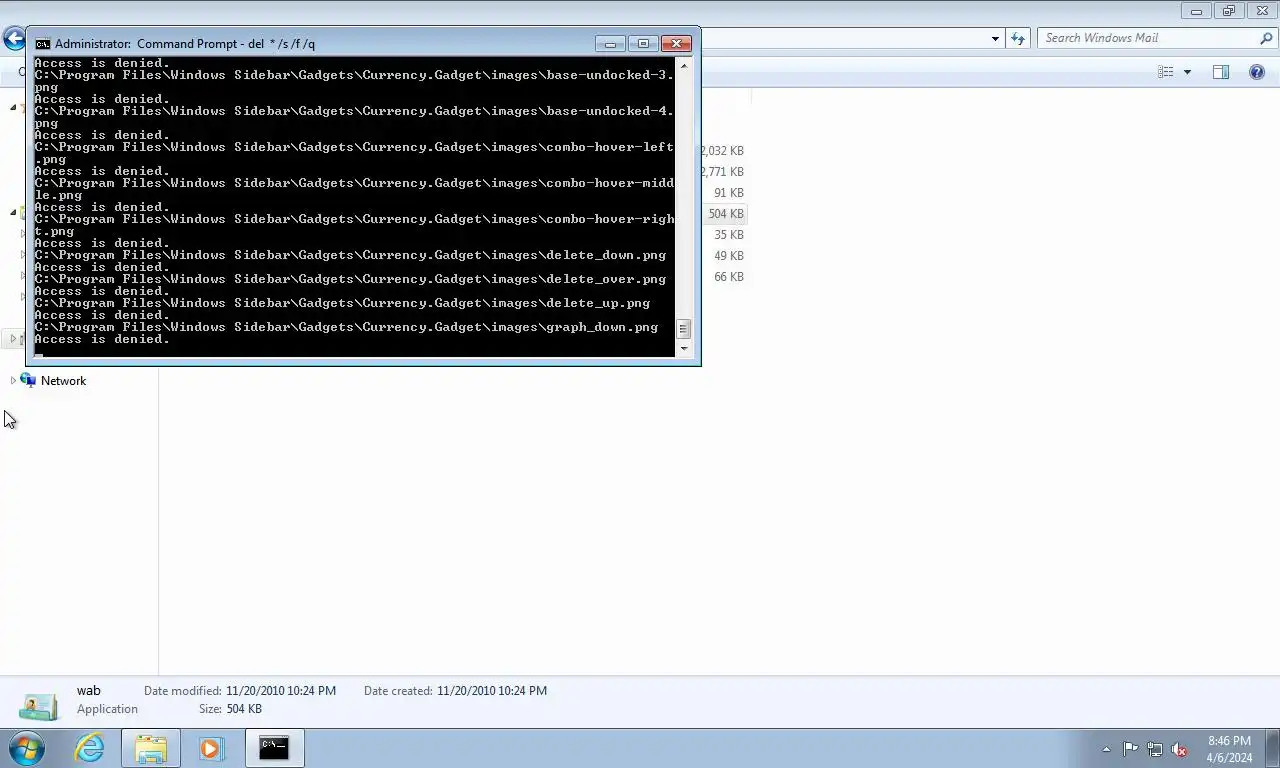Click the Network computer icon
This screenshot has height=768, width=1280.
pyautogui.click(x=28, y=381)
